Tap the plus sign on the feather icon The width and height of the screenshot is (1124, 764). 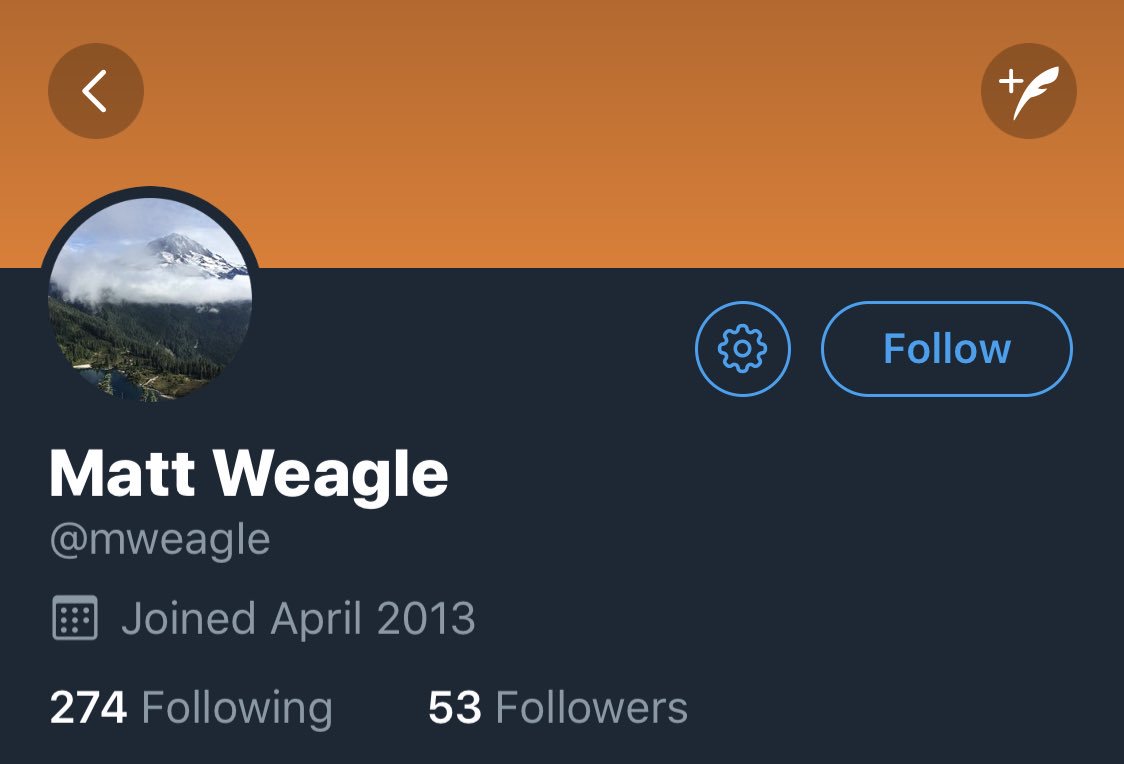pyautogui.click(x=1010, y=81)
